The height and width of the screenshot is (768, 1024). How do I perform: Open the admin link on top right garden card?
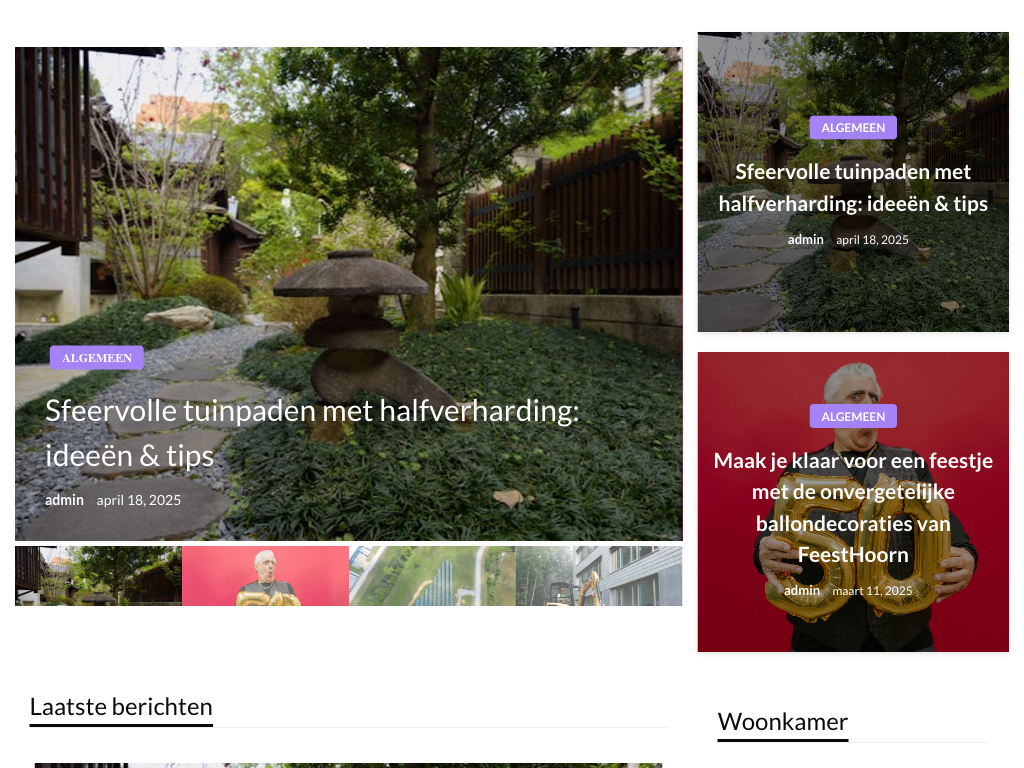coord(805,240)
